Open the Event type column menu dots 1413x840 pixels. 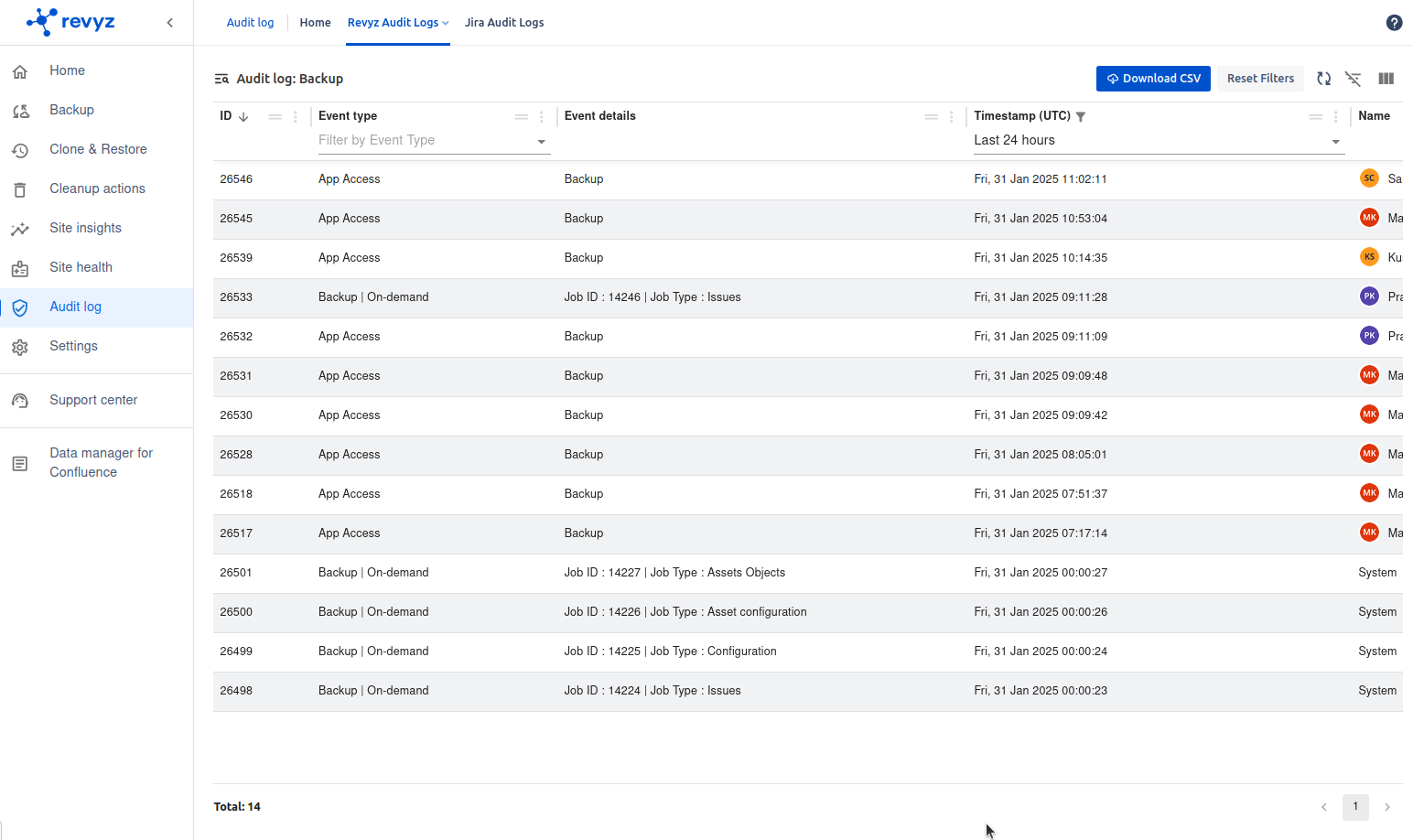pos(542,116)
